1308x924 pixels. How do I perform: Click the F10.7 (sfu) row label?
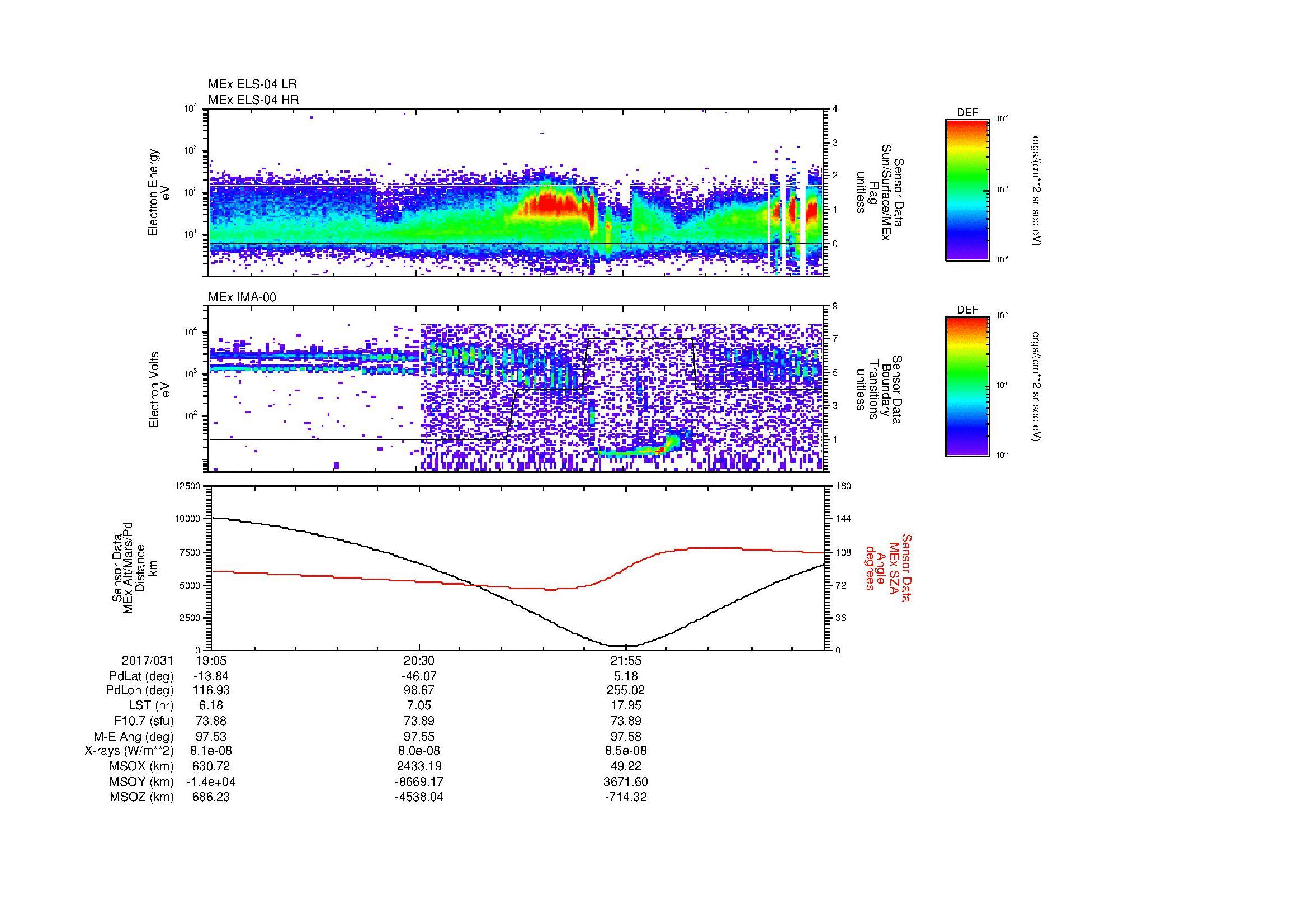(x=144, y=721)
